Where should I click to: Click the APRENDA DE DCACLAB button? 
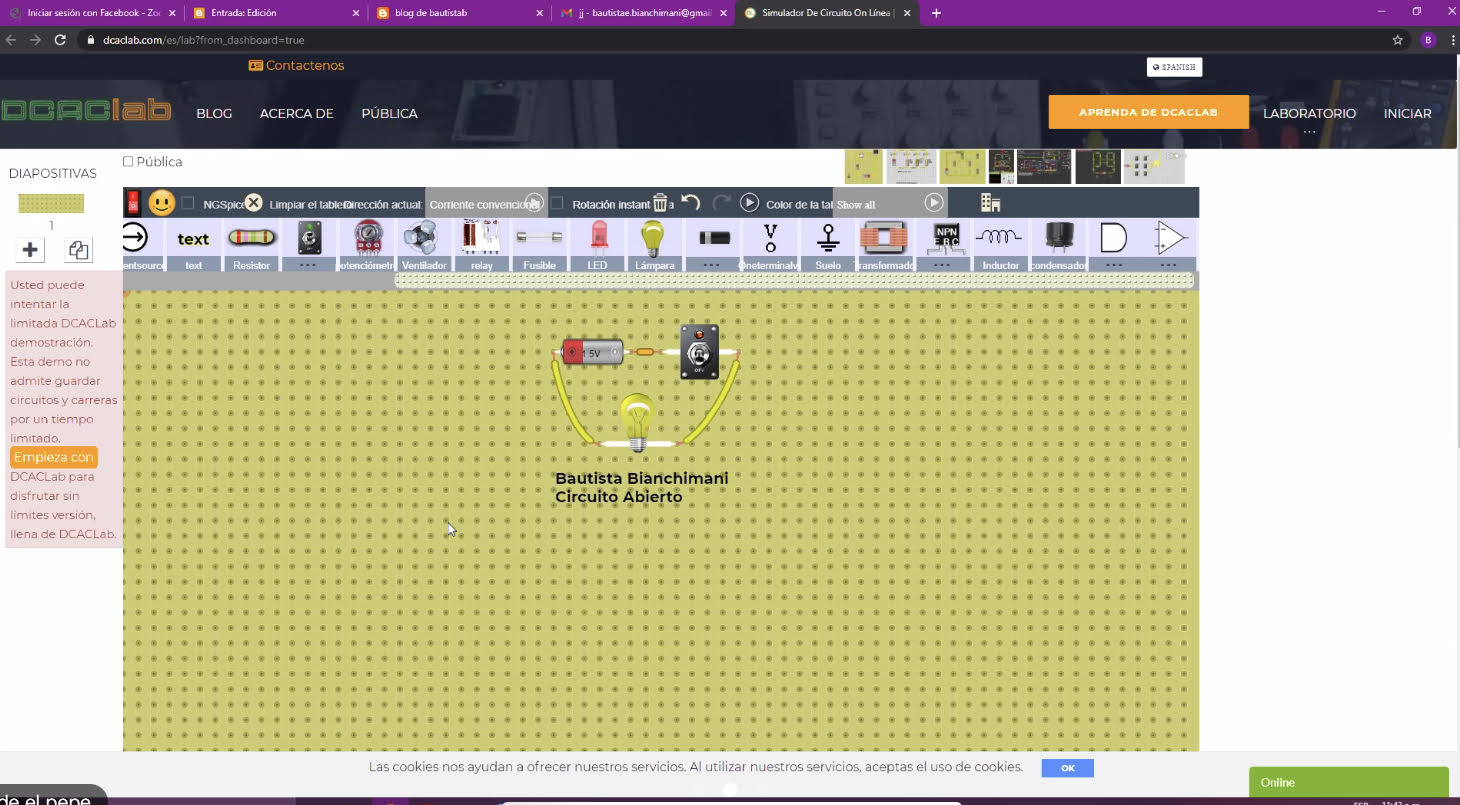[1148, 112]
